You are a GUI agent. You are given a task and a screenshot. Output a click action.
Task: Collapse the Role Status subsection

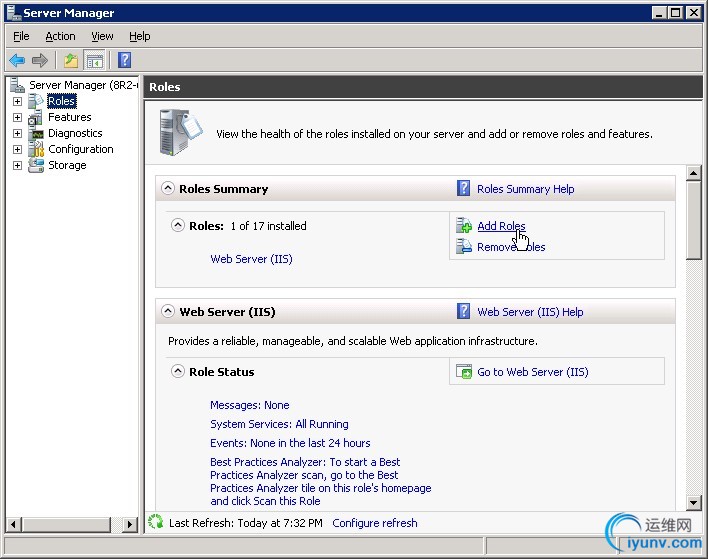point(178,371)
